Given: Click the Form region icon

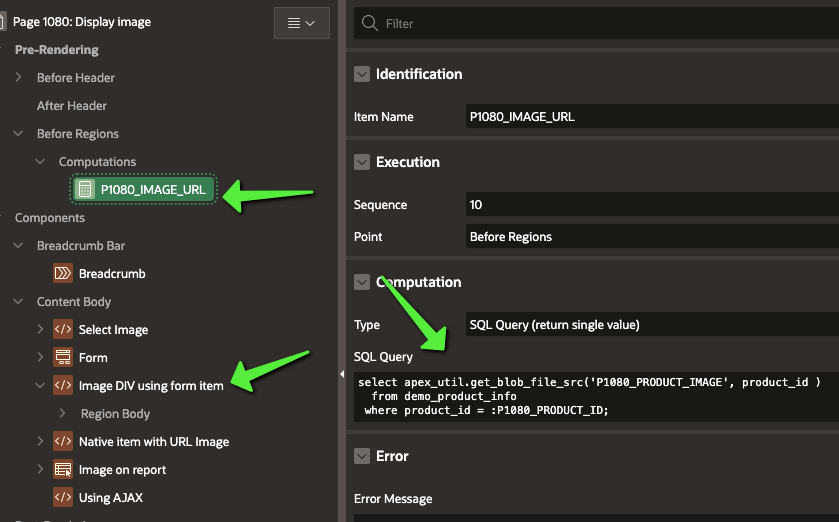Looking at the screenshot, I should [63, 357].
